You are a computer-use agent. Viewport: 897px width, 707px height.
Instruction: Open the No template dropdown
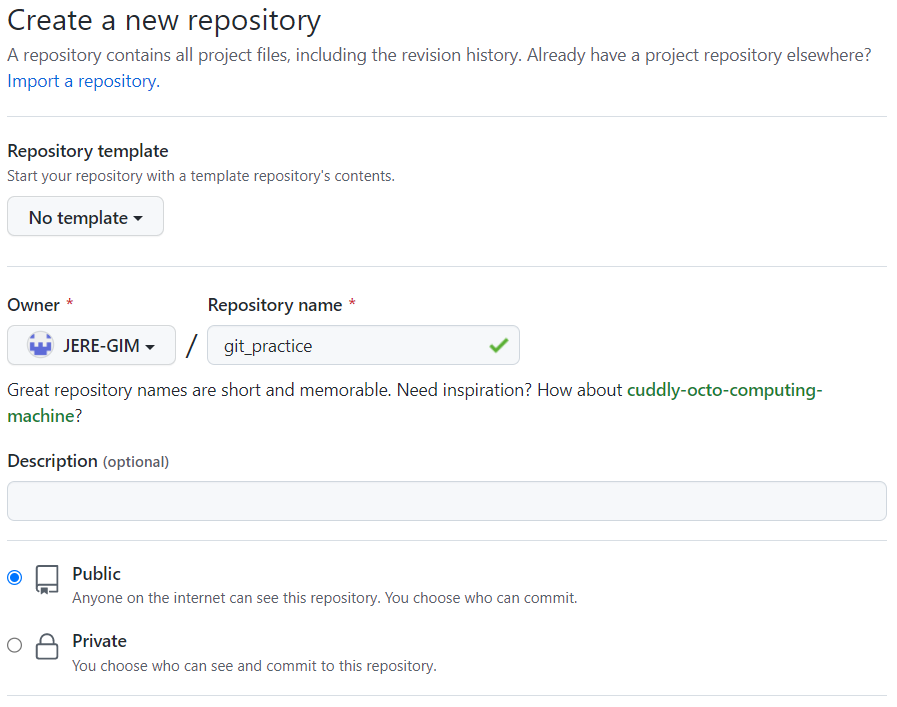point(85,217)
